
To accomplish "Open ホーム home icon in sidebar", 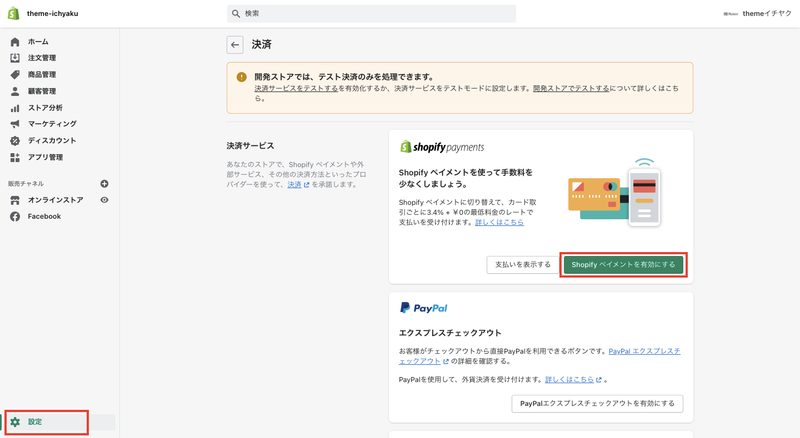I will pyautogui.click(x=15, y=42).
